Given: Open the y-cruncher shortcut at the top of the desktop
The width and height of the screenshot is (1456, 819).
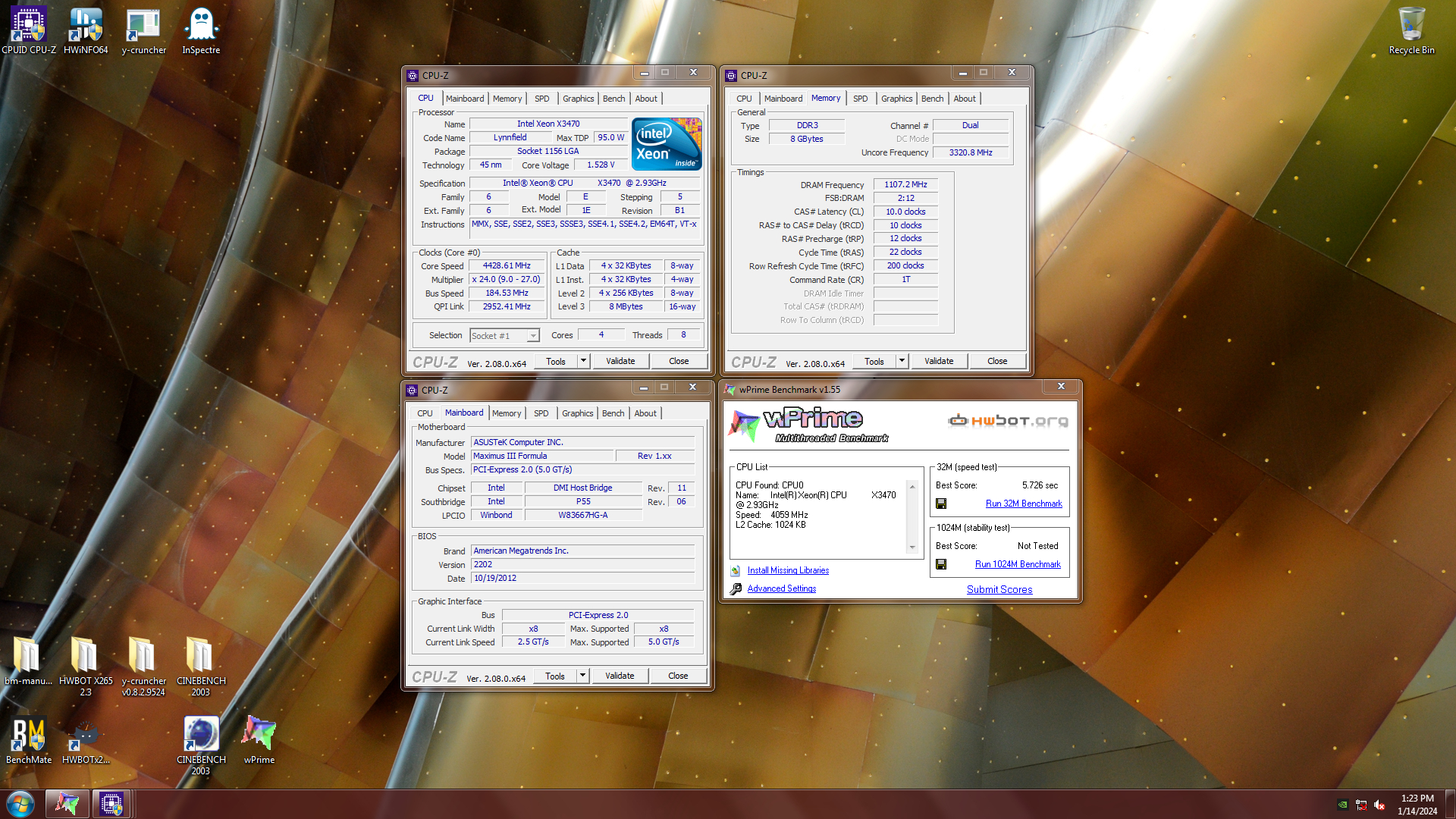Looking at the screenshot, I should point(143,30).
